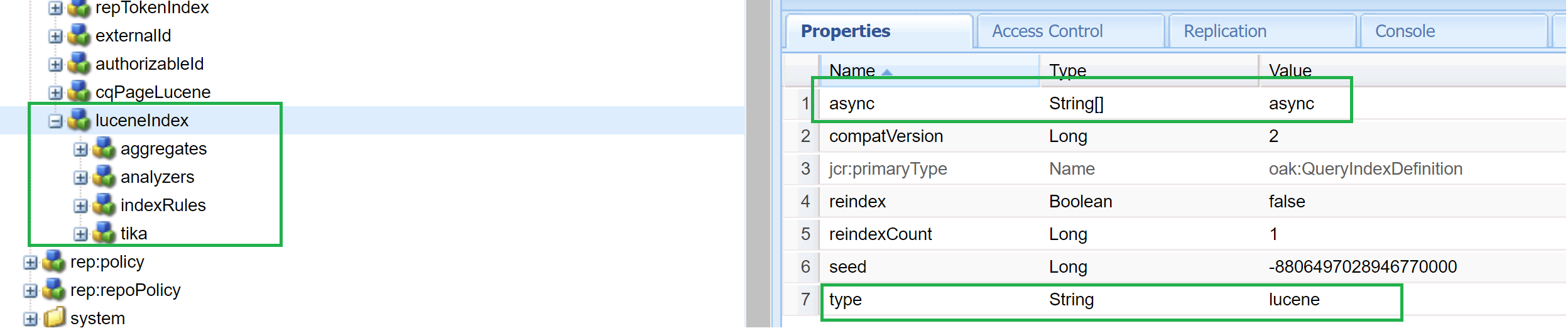The height and width of the screenshot is (333, 1568).
Task: Click the reindexCount value 1
Action: click(x=1273, y=234)
